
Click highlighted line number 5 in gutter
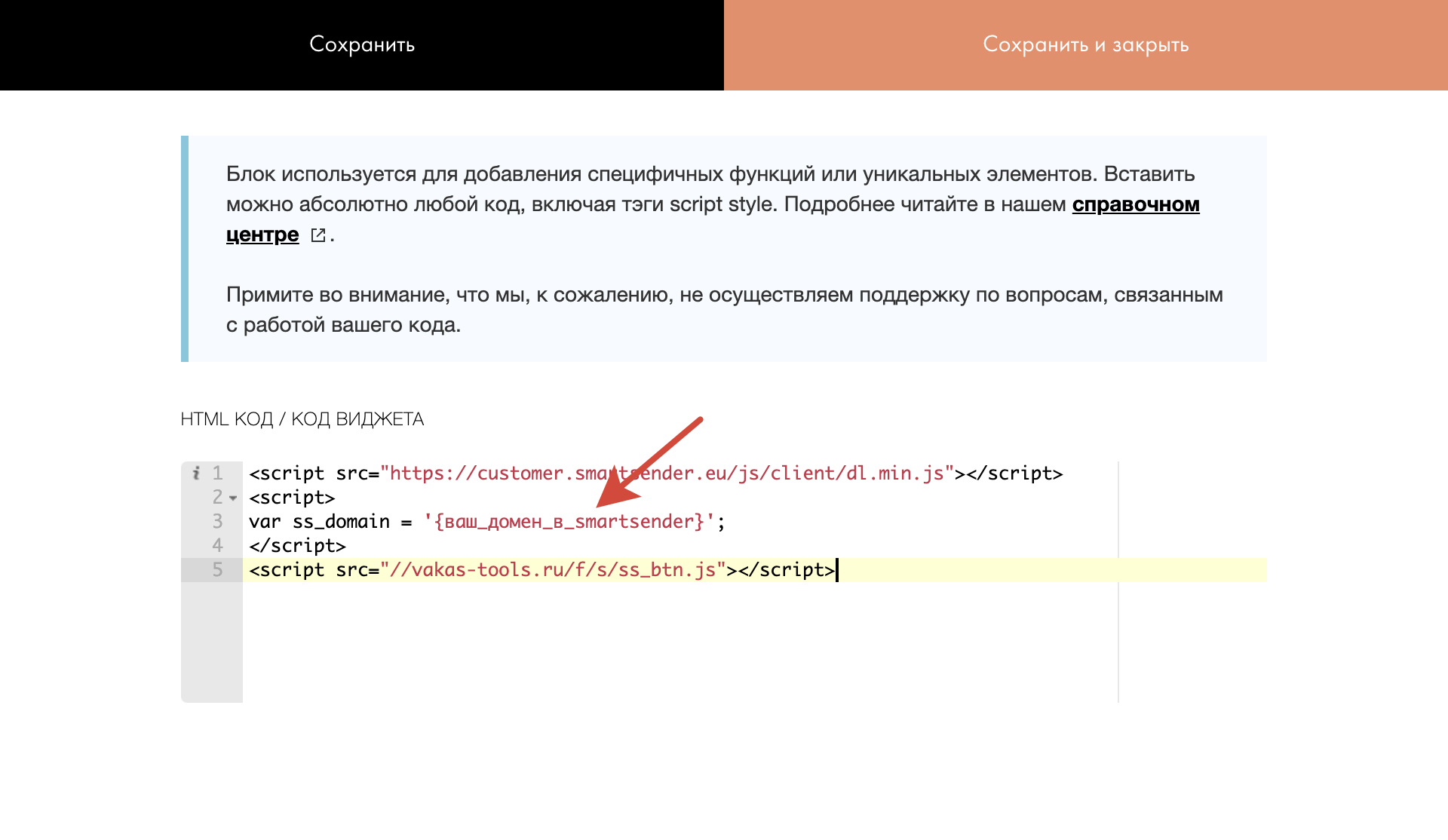(217, 569)
